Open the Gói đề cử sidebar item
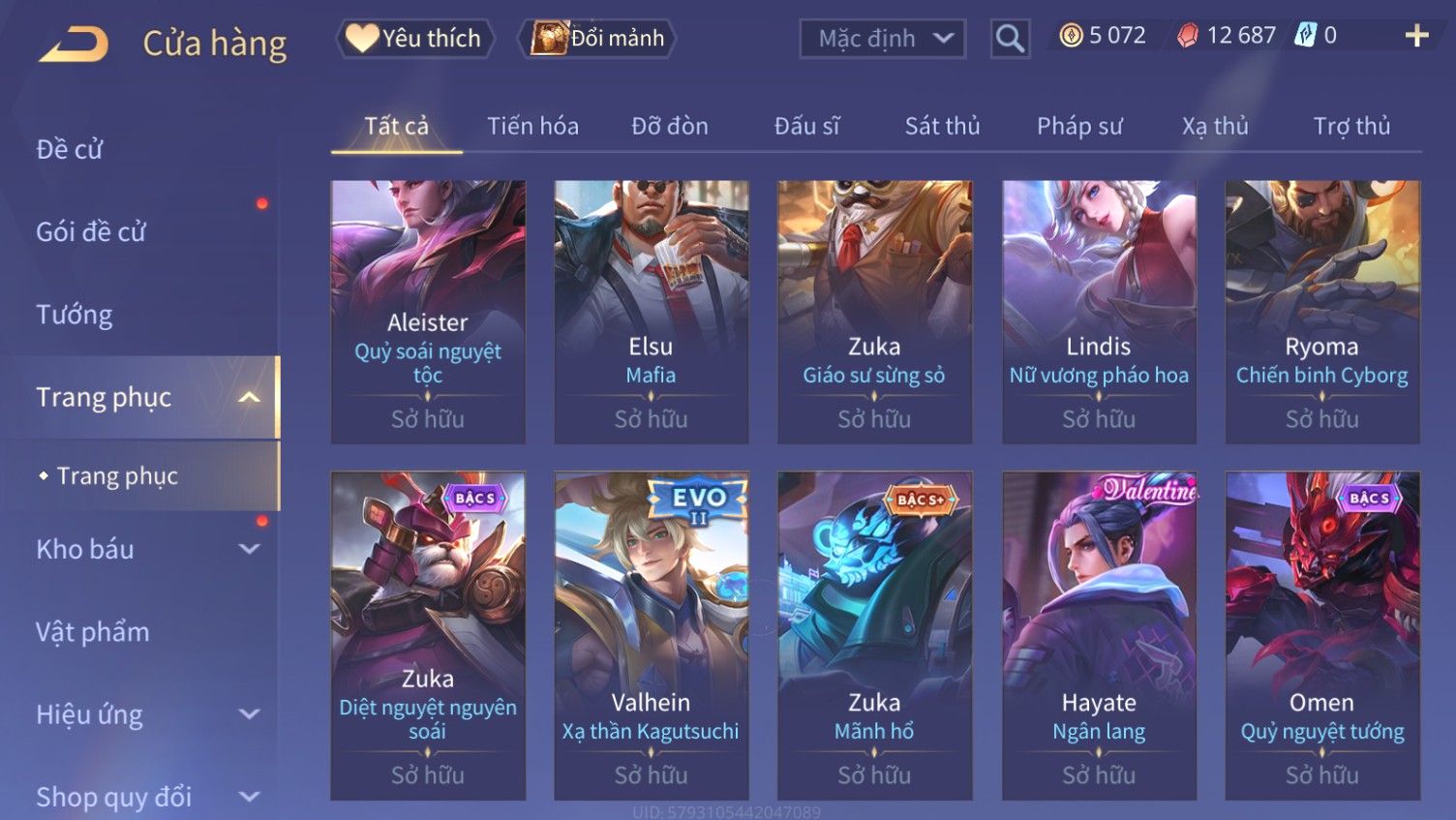 (91, 232)
